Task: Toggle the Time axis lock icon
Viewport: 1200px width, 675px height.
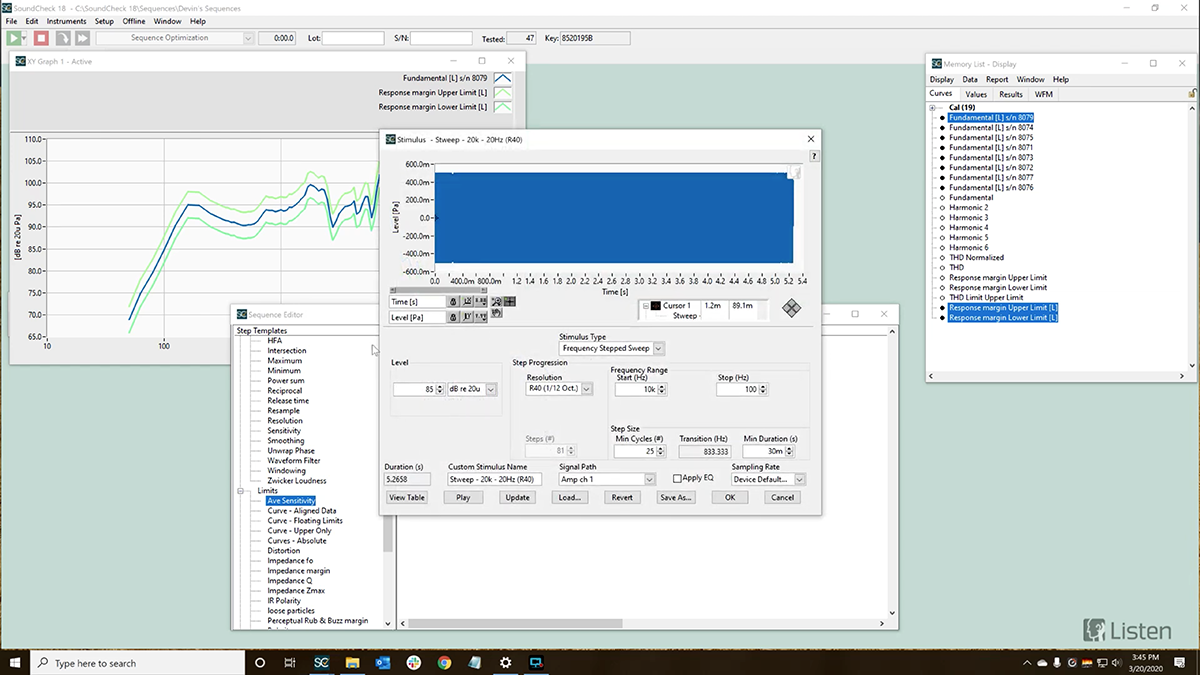Action: pyautogui.click(x=453, y=301)
